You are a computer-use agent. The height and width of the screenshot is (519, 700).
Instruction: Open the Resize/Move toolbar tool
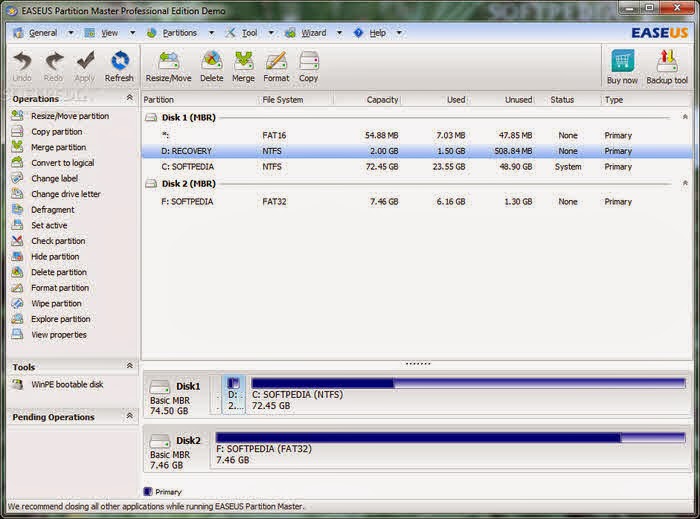[x=168, y=66]
